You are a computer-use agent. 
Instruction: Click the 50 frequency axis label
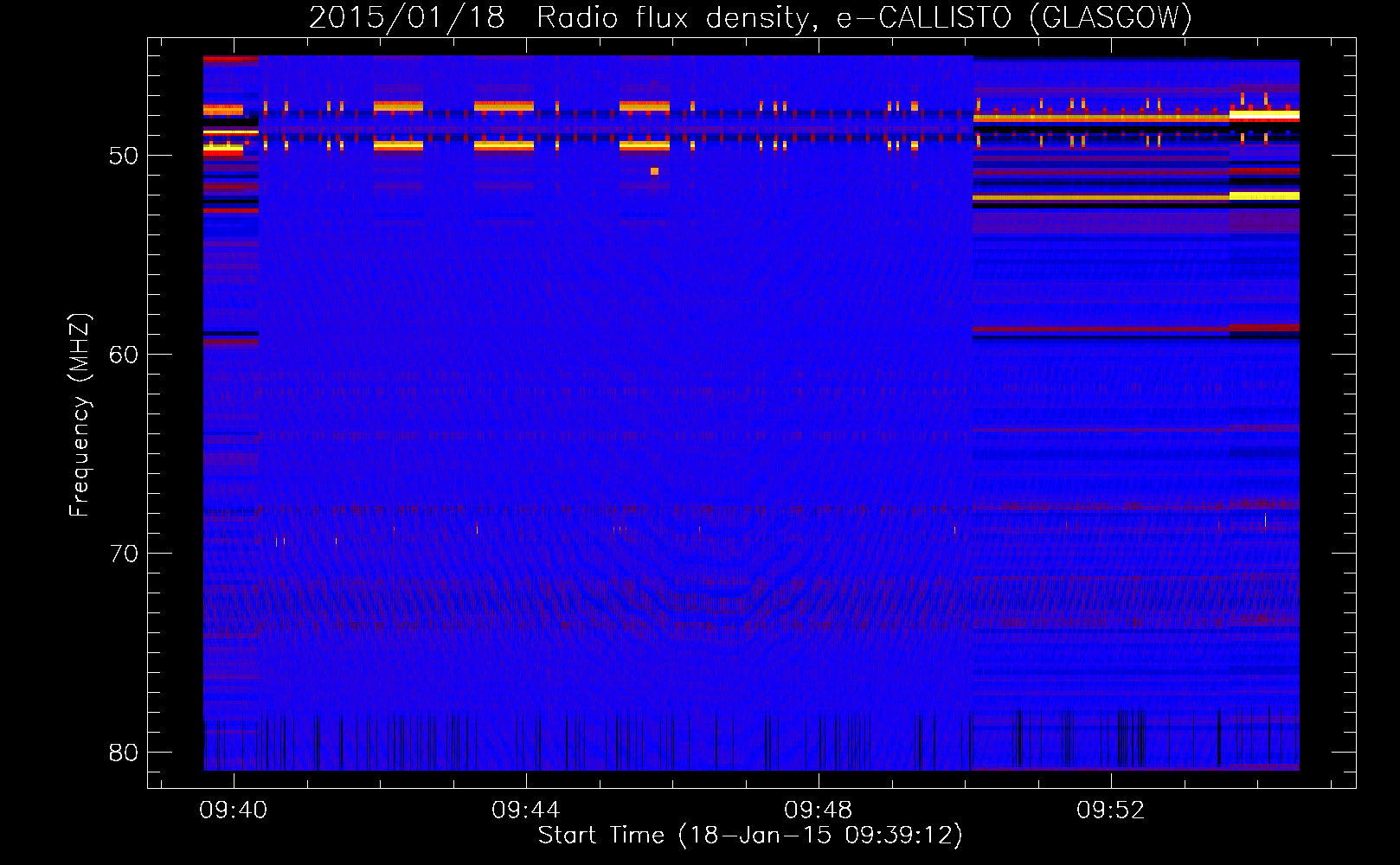(x=124, y=156)
